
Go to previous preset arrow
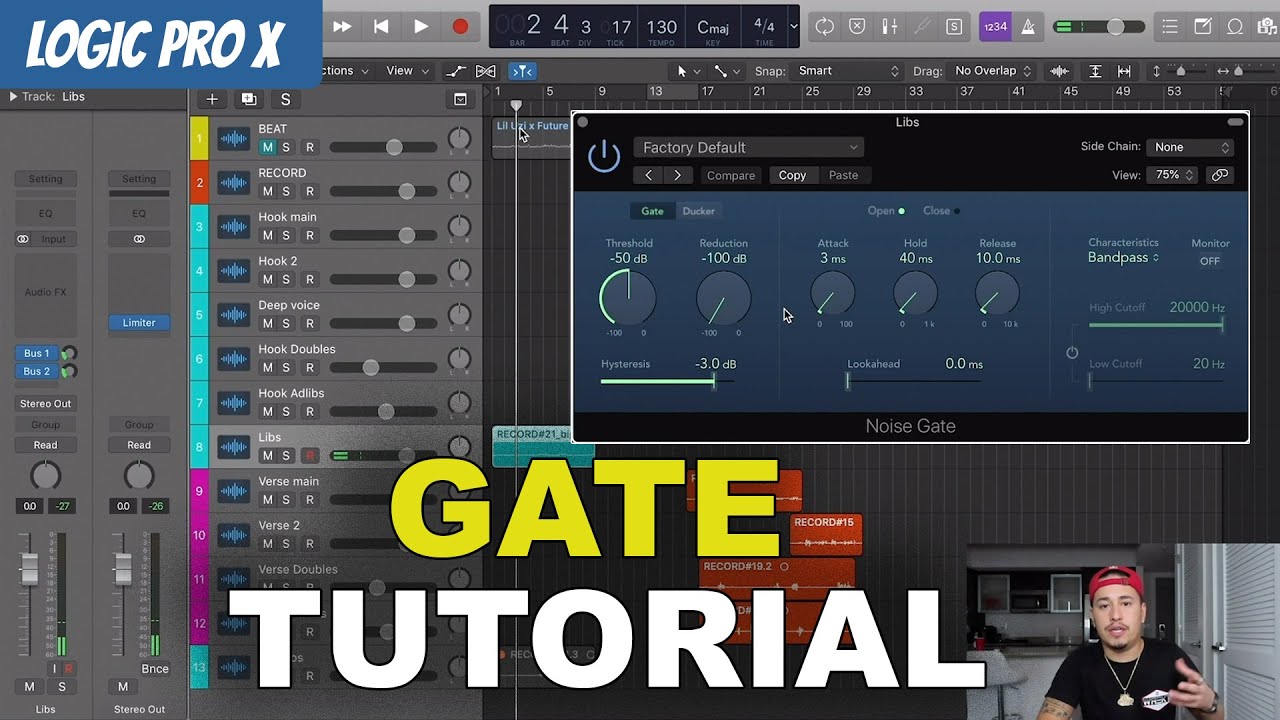pos(649,175)
